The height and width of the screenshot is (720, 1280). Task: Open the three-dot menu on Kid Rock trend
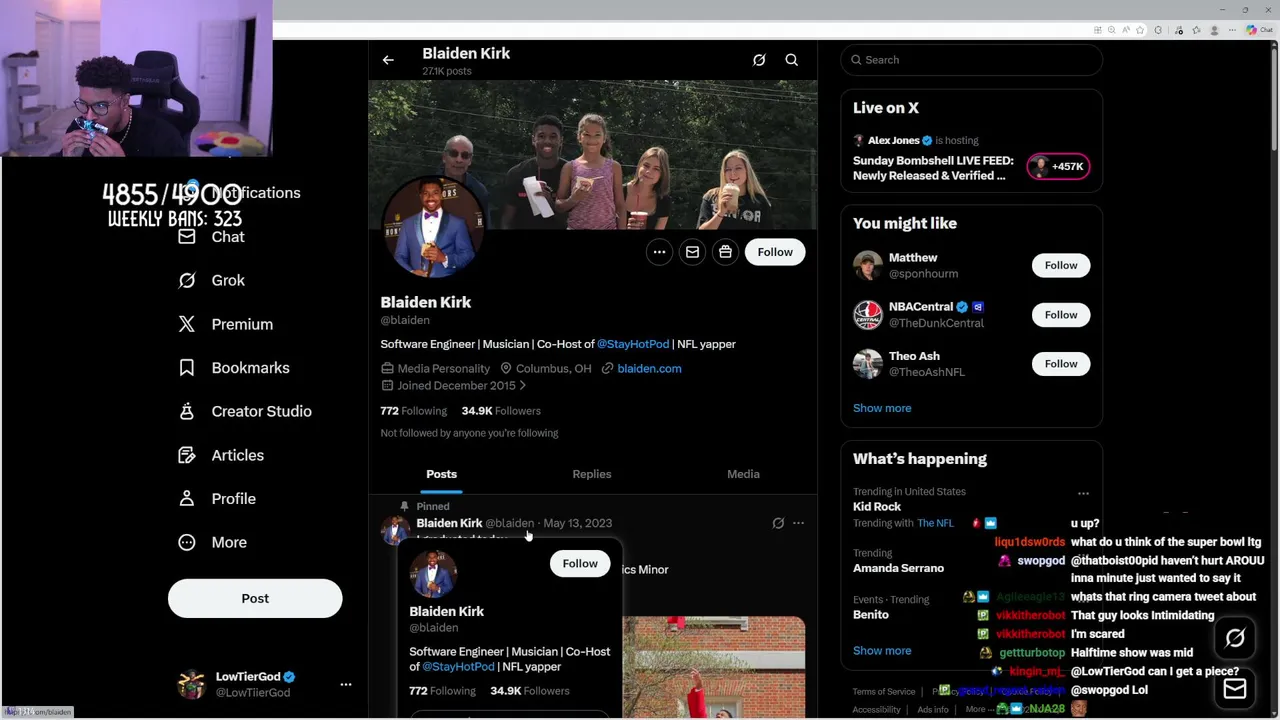pos(1083,493)
